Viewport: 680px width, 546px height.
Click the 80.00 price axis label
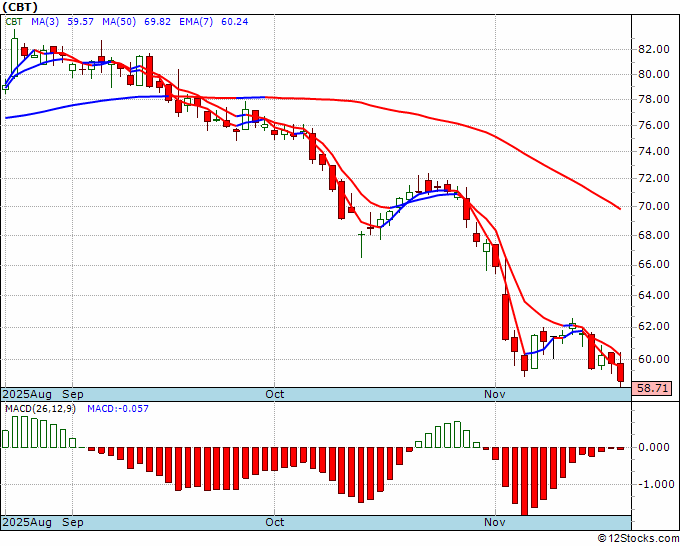pyautogui.click(x=654, y=74)
